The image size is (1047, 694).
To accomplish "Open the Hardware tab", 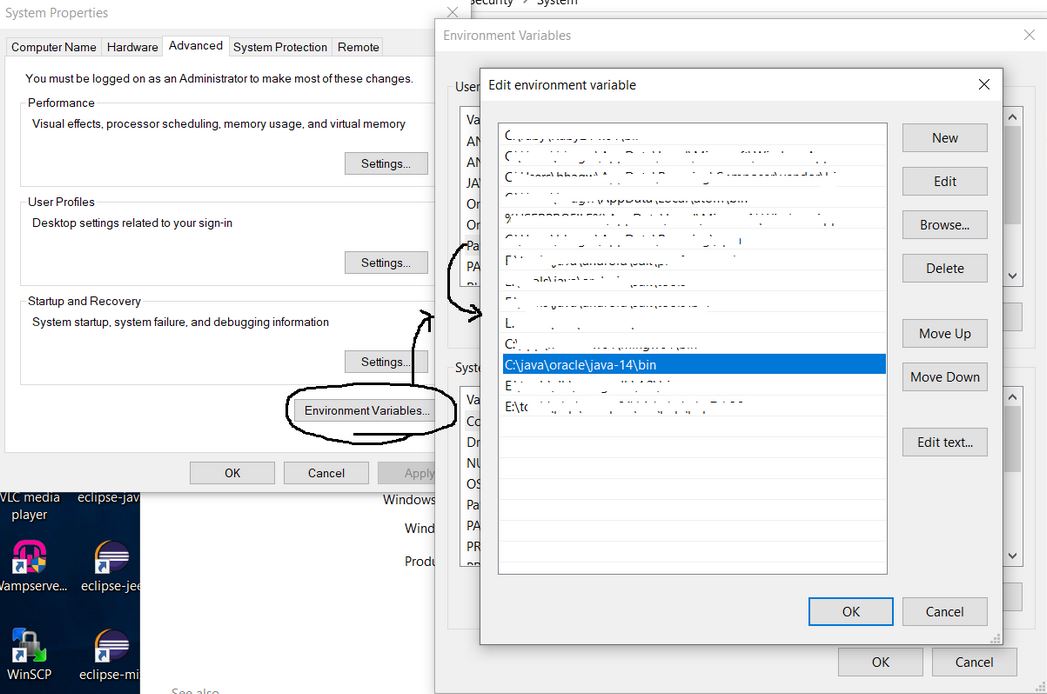I will [132, 47].
